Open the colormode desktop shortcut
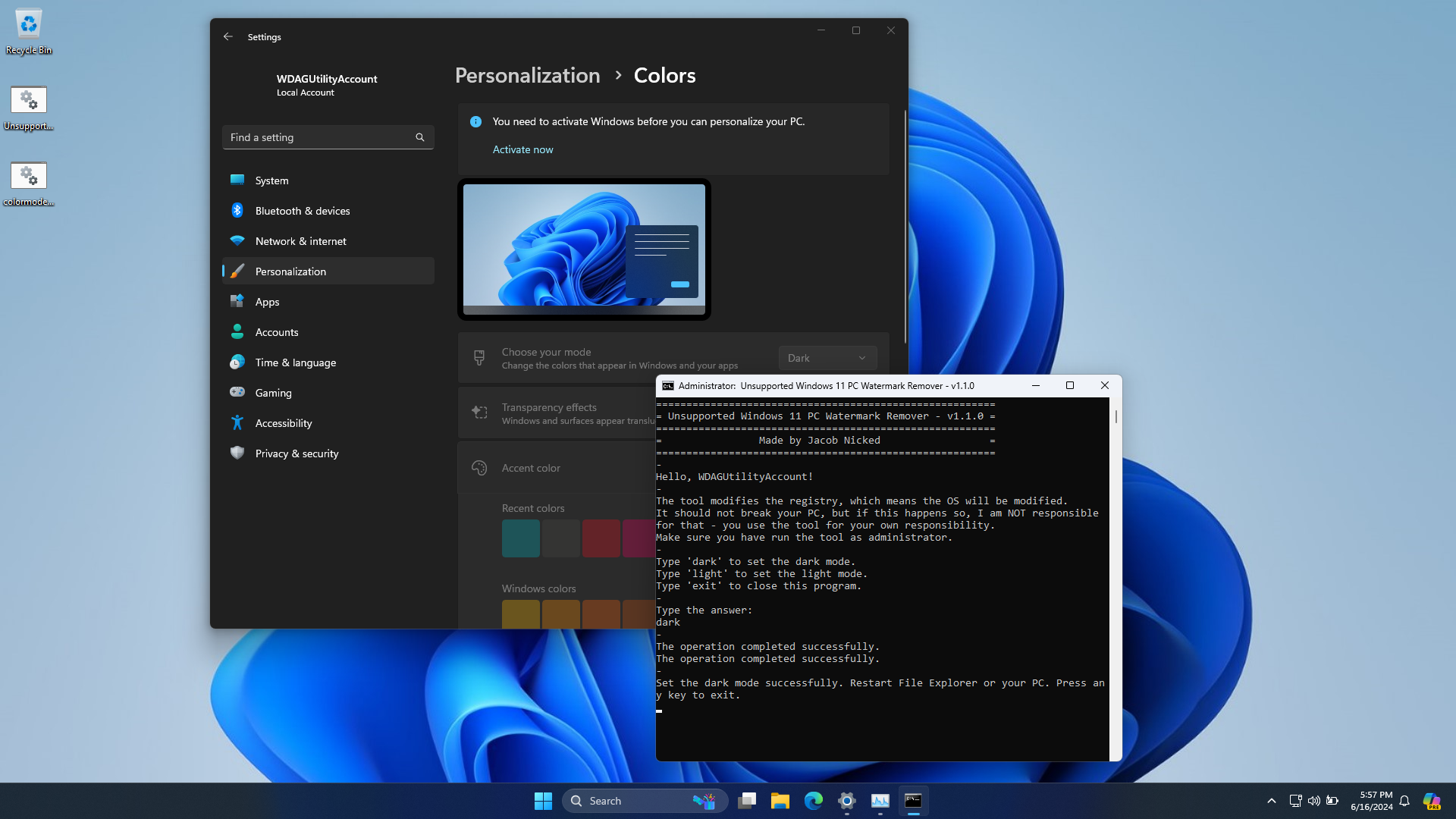Viewport: 1456px width, 819px height. pyautogui.click(x=29, y=182)
